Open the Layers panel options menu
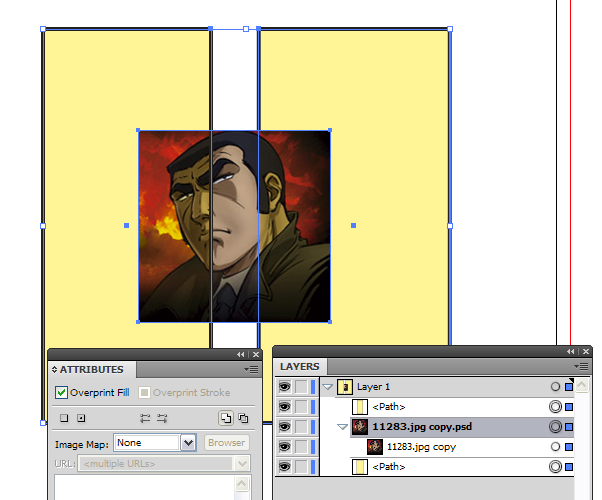The image size is (602, 500). (581, 366)
